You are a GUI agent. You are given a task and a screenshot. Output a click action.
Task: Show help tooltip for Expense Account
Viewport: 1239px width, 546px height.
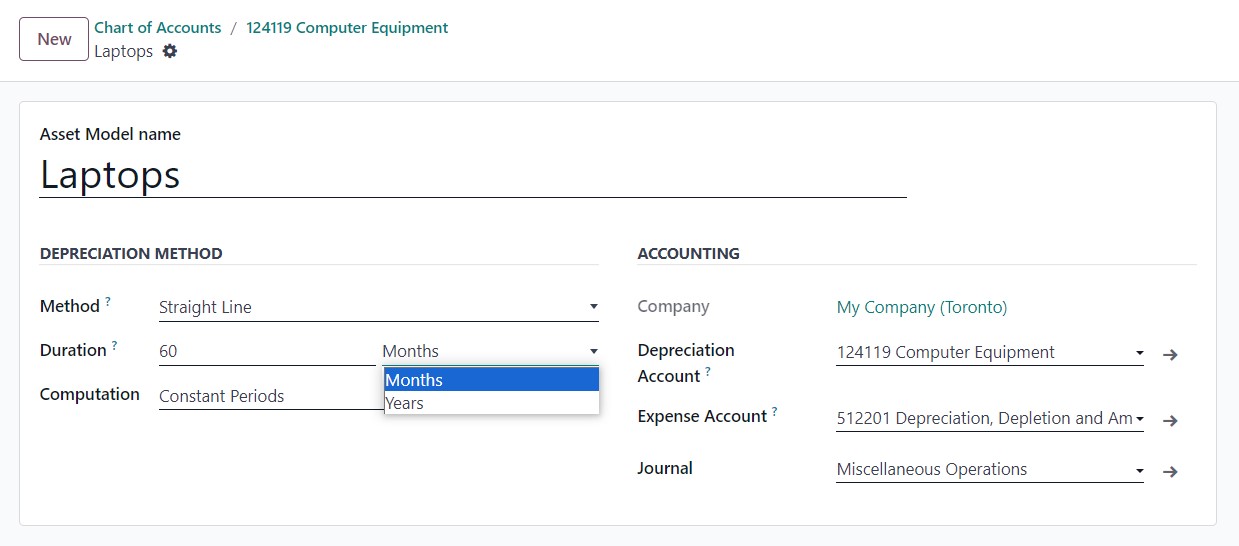coord(775,411)
